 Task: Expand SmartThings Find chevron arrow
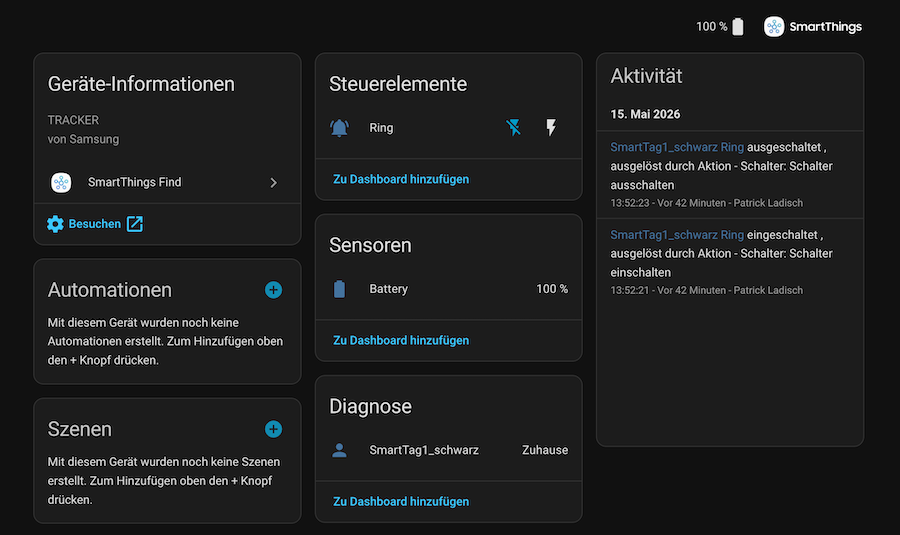point(274,183)
